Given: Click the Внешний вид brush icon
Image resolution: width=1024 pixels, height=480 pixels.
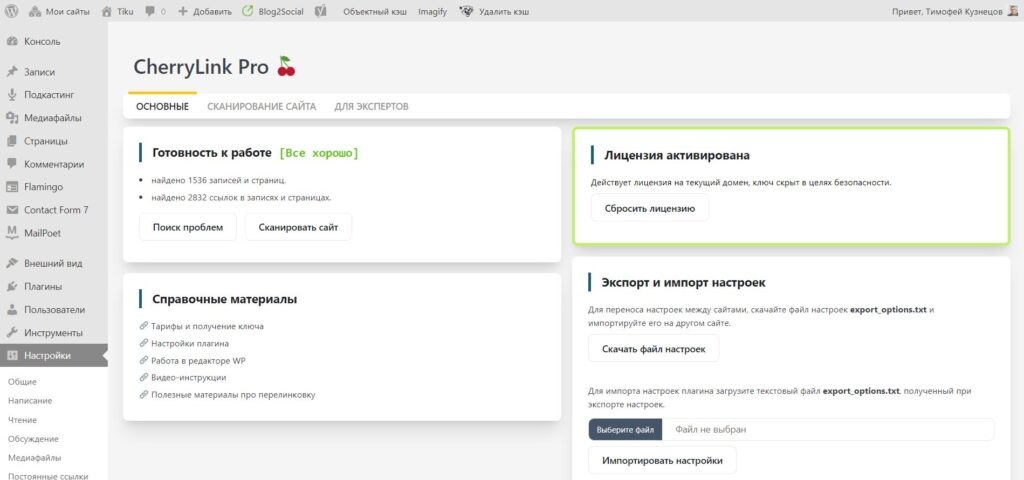Looking at the screenshot, I should (12, 263).
